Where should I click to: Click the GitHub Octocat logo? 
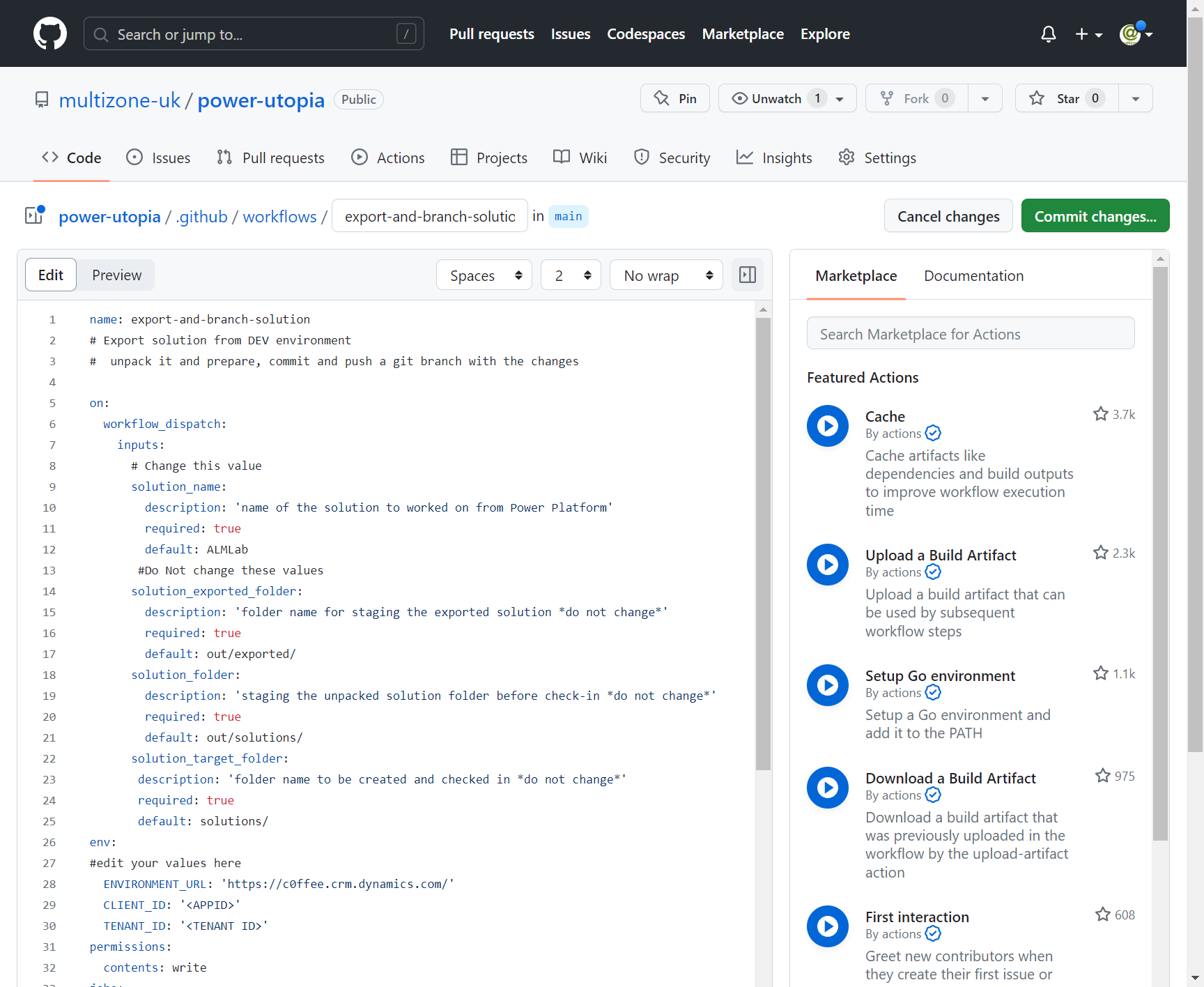coord(49,33)
